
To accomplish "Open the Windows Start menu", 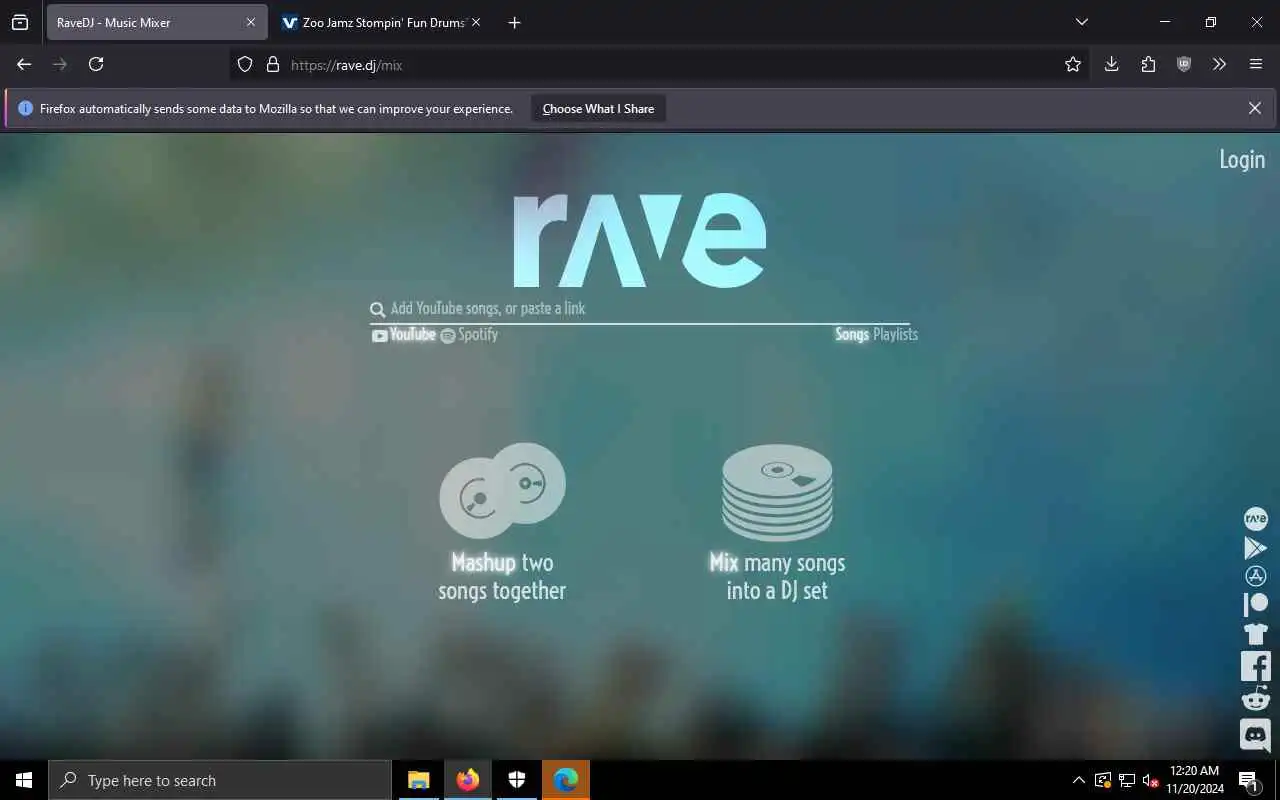I will coord(24,780).
